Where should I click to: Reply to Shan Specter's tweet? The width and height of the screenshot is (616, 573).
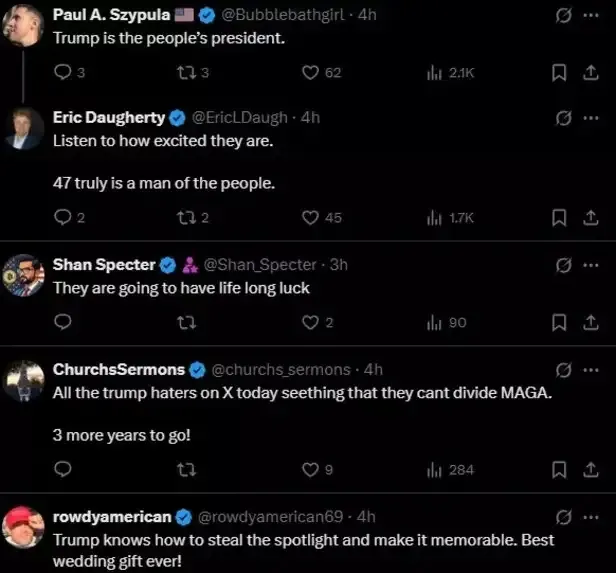coord(62,322)
